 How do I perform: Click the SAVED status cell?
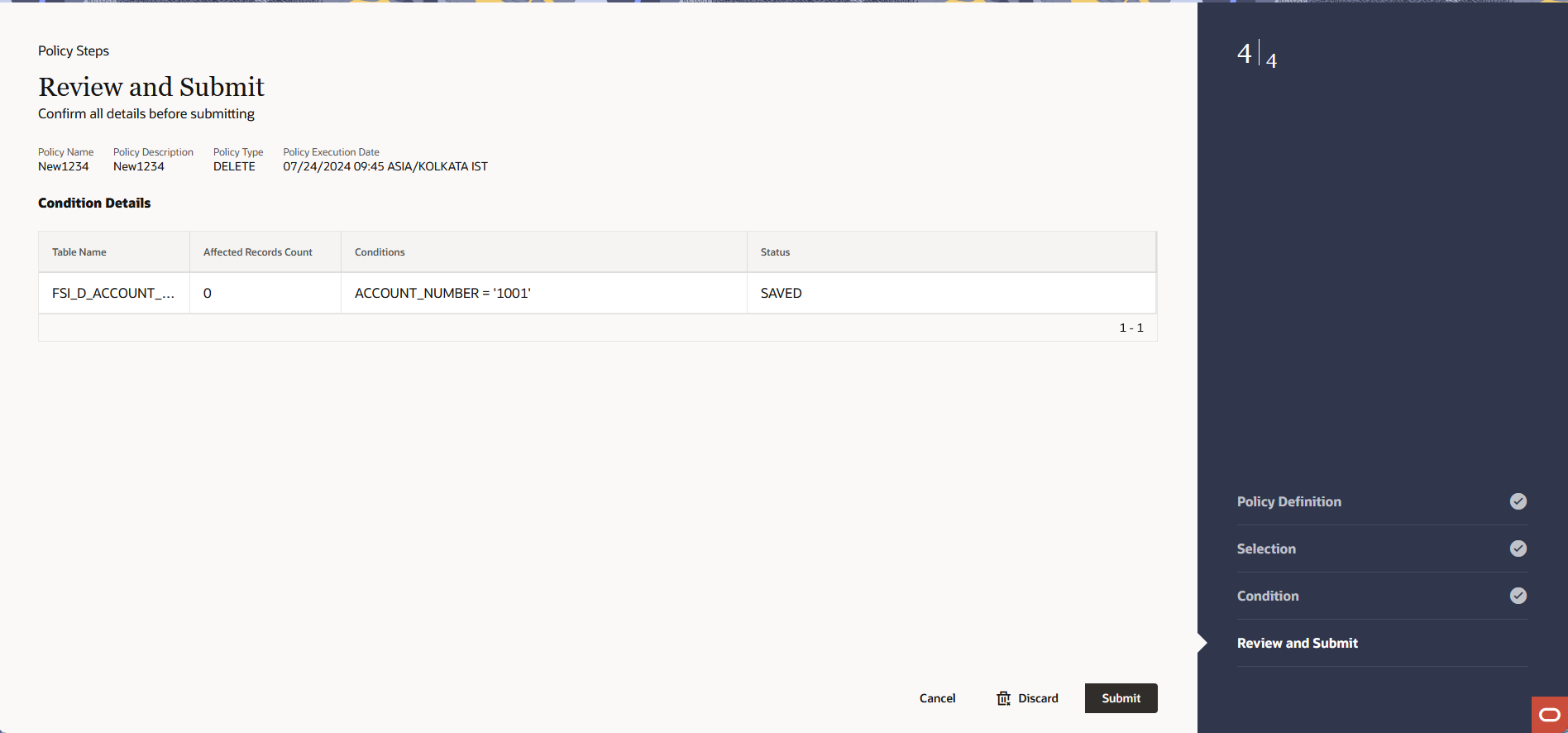951,293
